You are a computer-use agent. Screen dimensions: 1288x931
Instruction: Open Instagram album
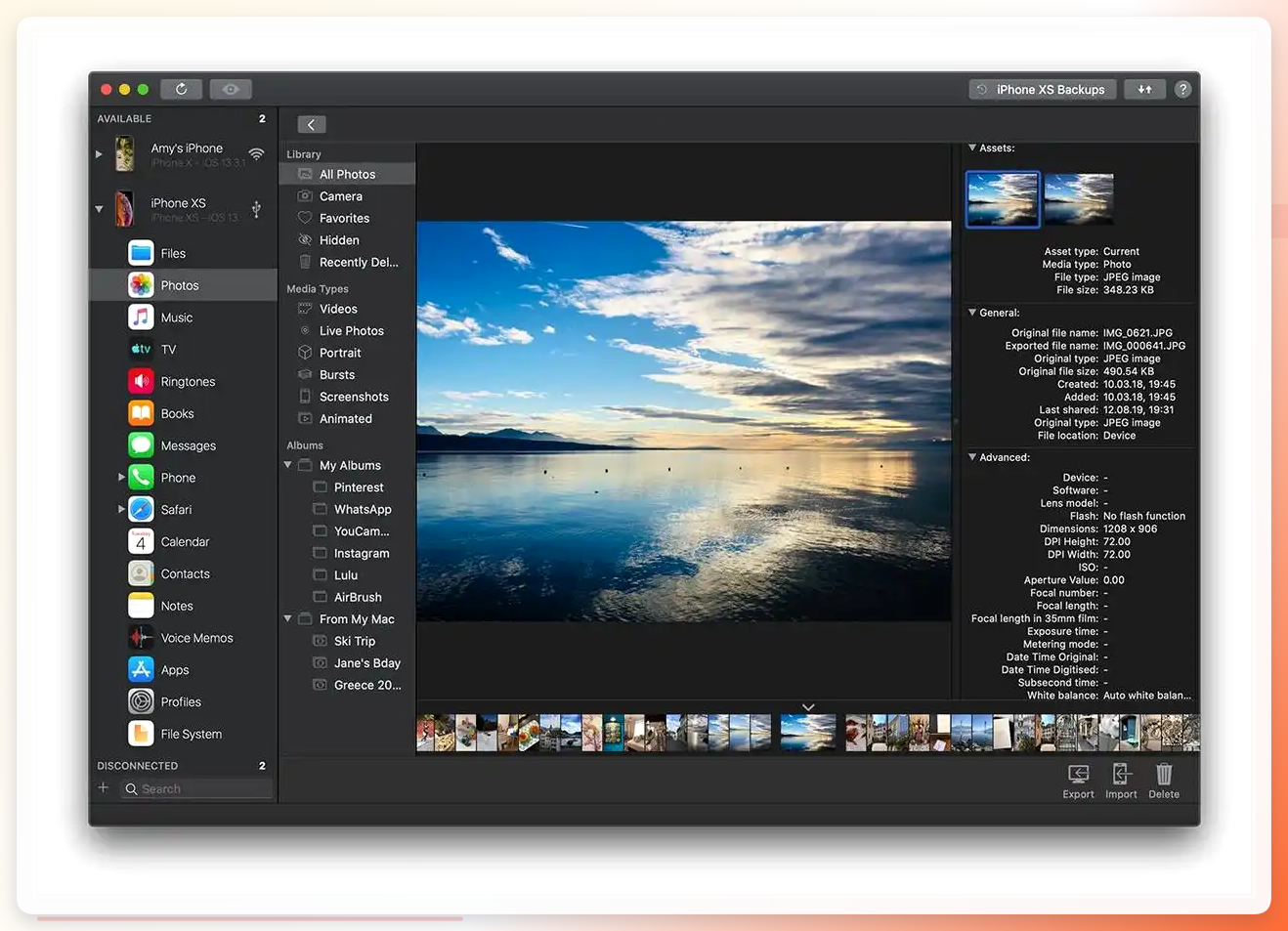347,553
